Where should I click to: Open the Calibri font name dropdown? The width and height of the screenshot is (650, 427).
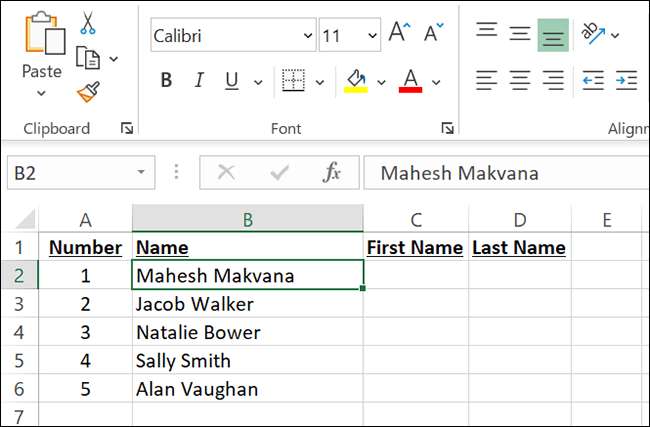click(x=307, y=36)
